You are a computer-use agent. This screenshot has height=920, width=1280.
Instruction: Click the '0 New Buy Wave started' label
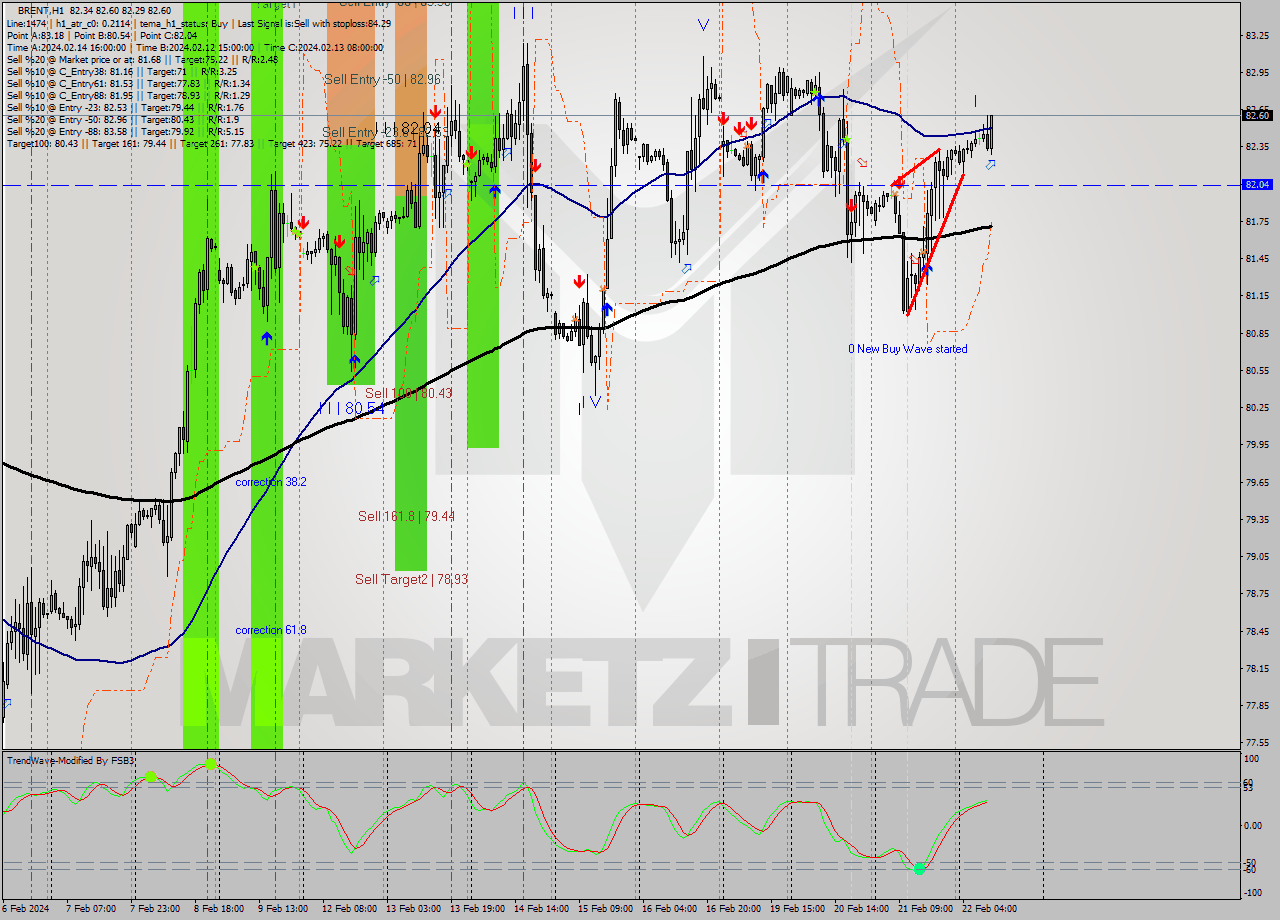pos(908,349)
